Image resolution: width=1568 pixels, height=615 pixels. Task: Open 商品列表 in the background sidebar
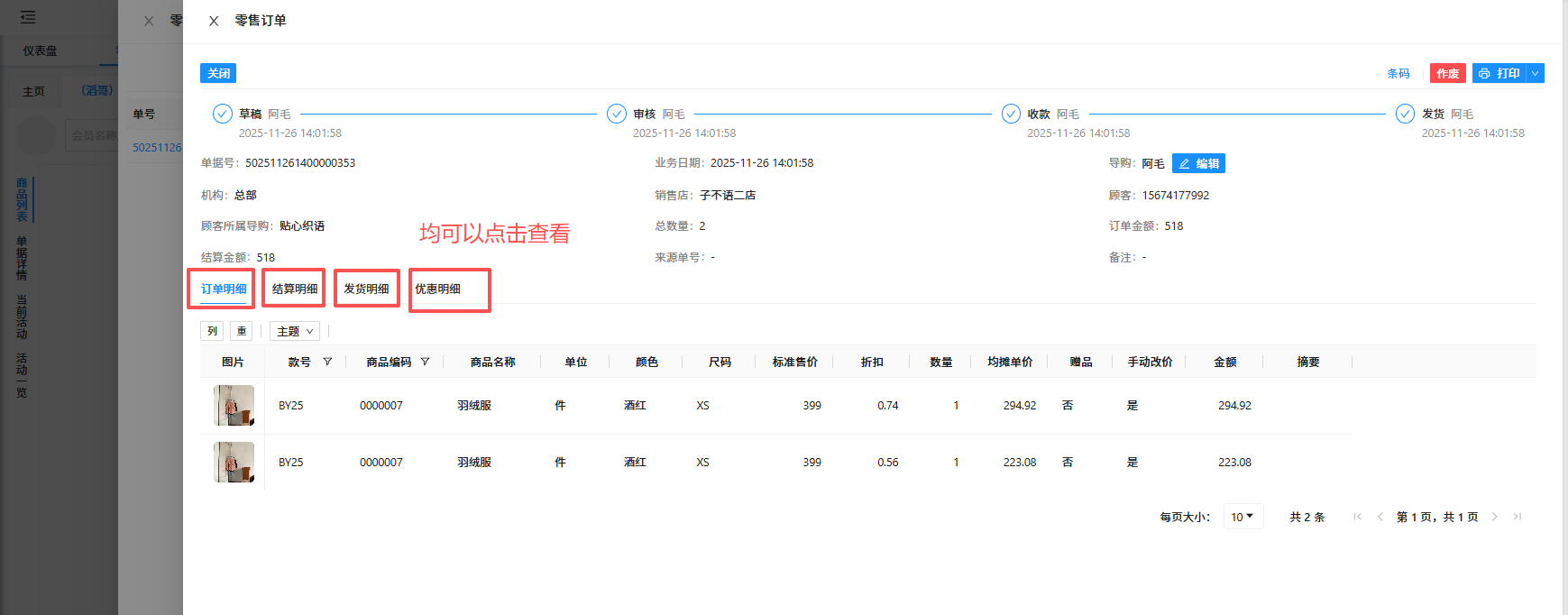click(22, 199)
